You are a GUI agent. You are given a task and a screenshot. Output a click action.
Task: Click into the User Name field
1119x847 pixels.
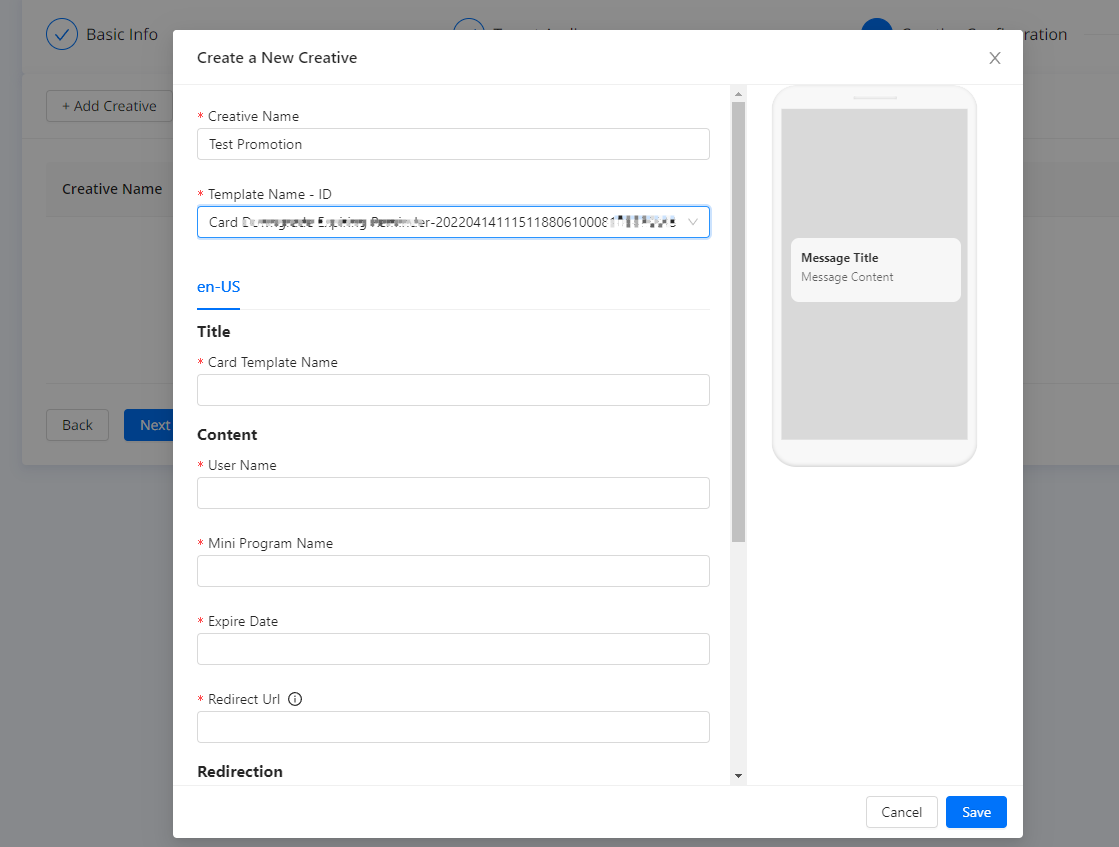(x=453, y=493)
